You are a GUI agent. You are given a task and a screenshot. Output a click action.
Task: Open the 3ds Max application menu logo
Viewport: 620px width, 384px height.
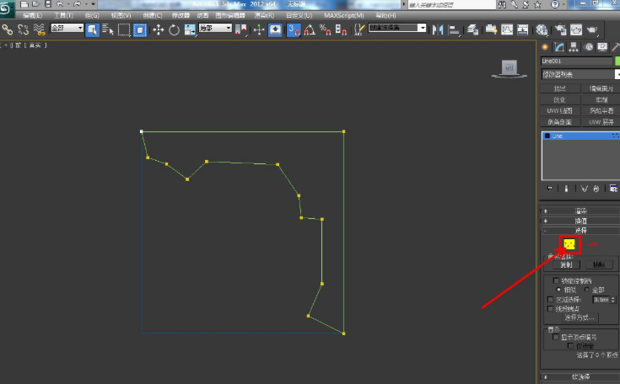[7, 9]
